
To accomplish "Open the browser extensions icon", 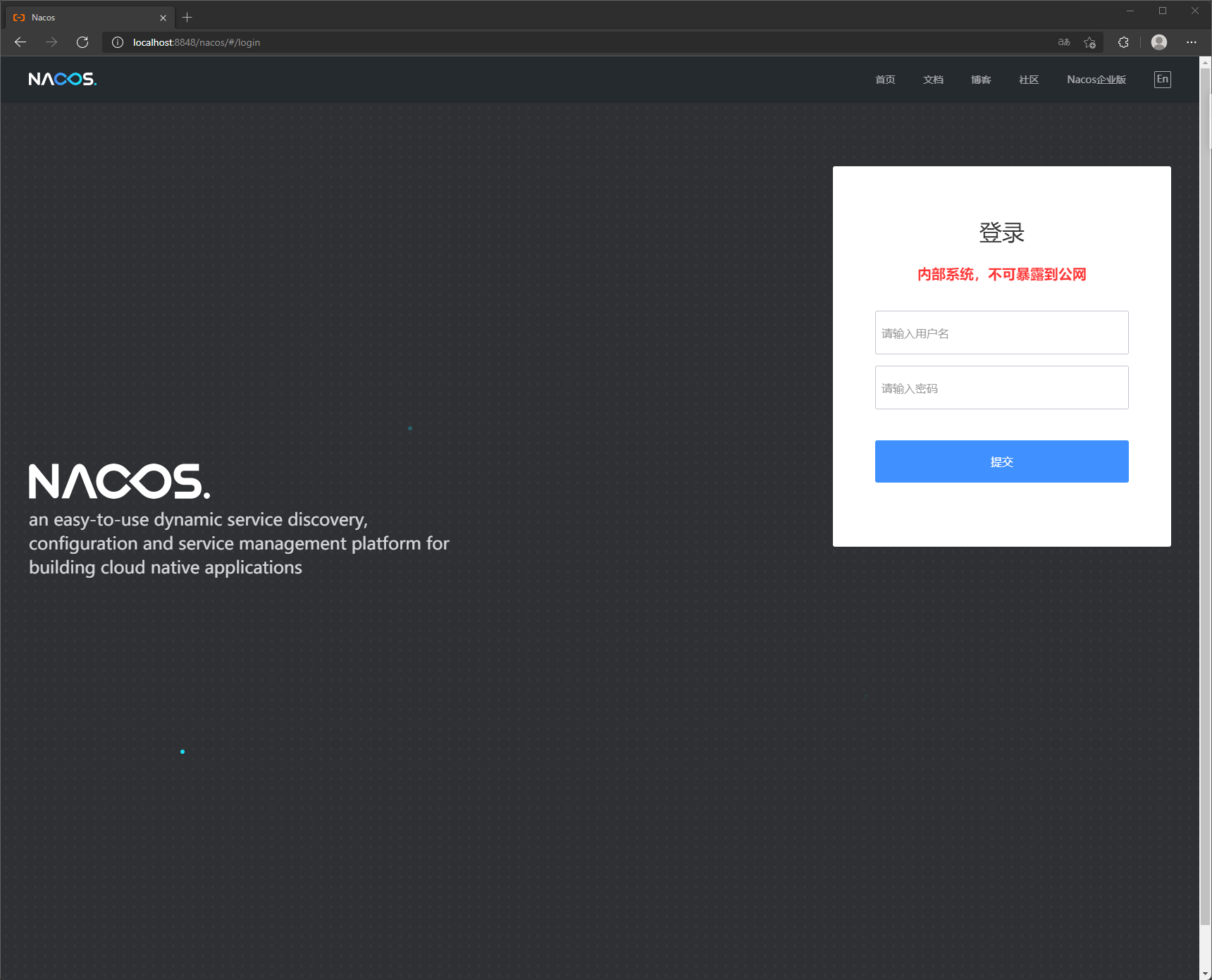I will click(1123, 42).
